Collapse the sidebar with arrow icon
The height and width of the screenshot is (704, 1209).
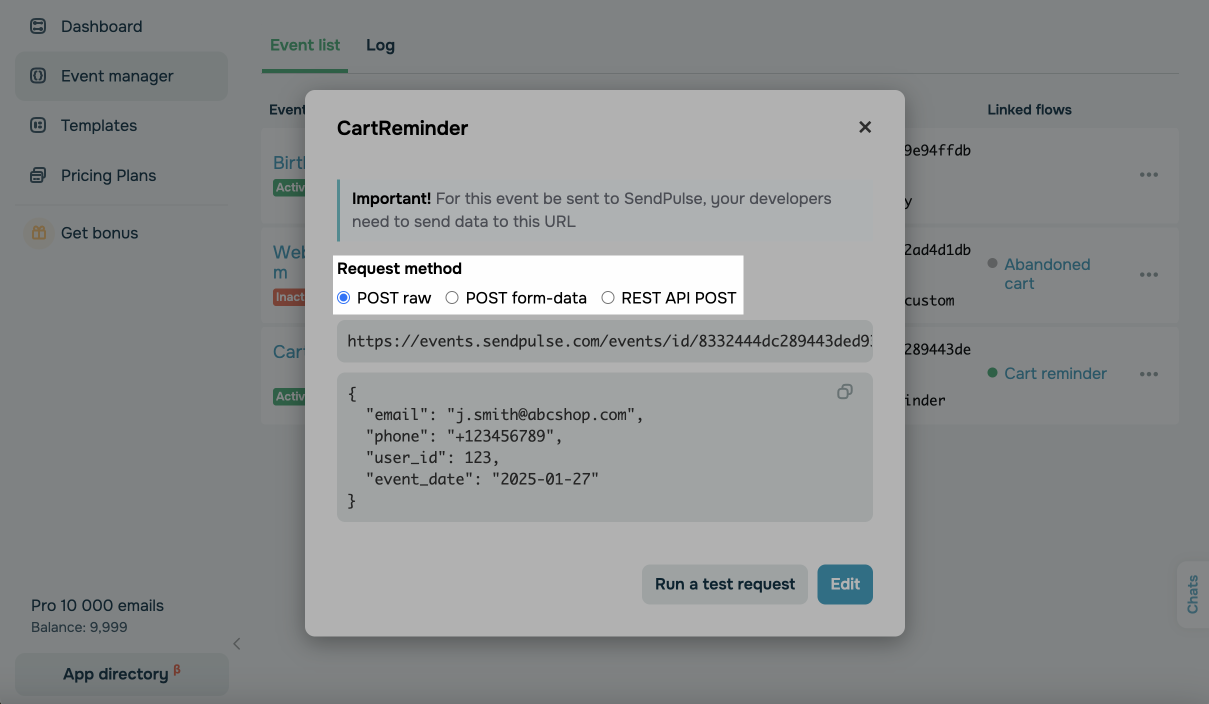click(237, 644)
